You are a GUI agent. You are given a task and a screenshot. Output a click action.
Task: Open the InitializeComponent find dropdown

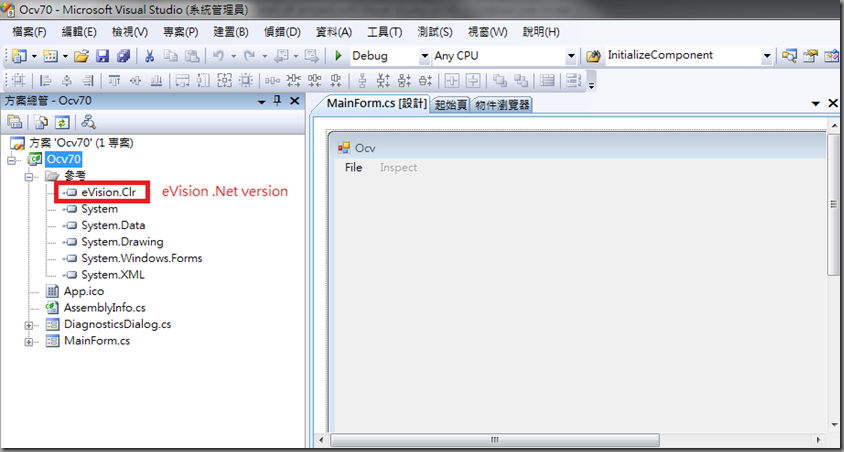[x=766, y=56]
